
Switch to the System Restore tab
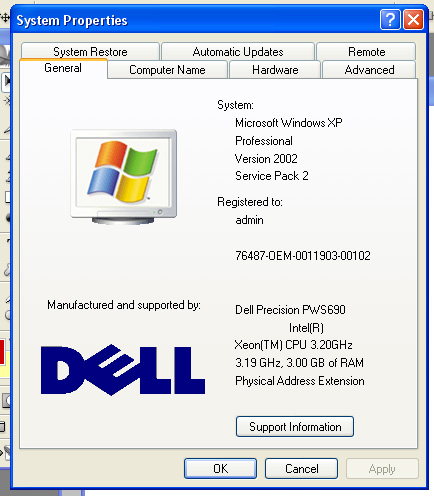pos(90,51)
